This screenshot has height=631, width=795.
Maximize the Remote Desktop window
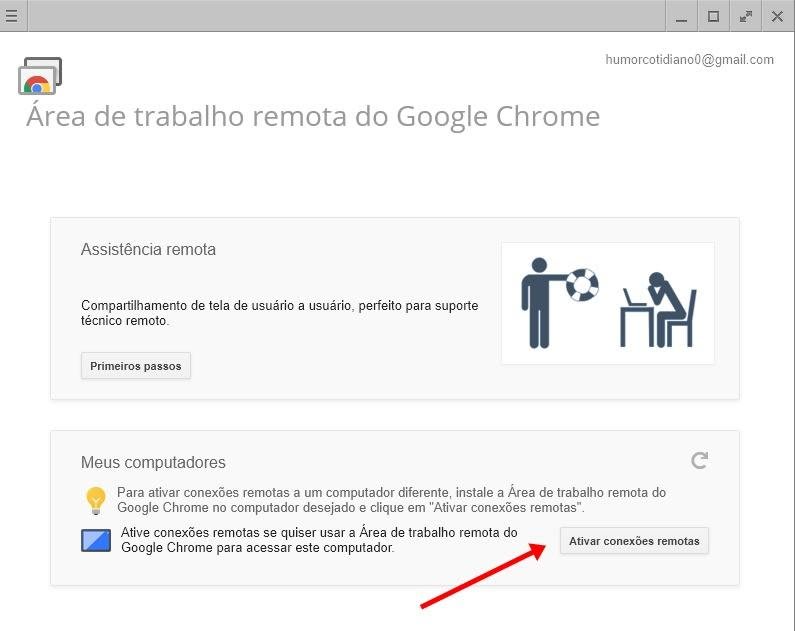pyautogui.click(x=713, y=16)
